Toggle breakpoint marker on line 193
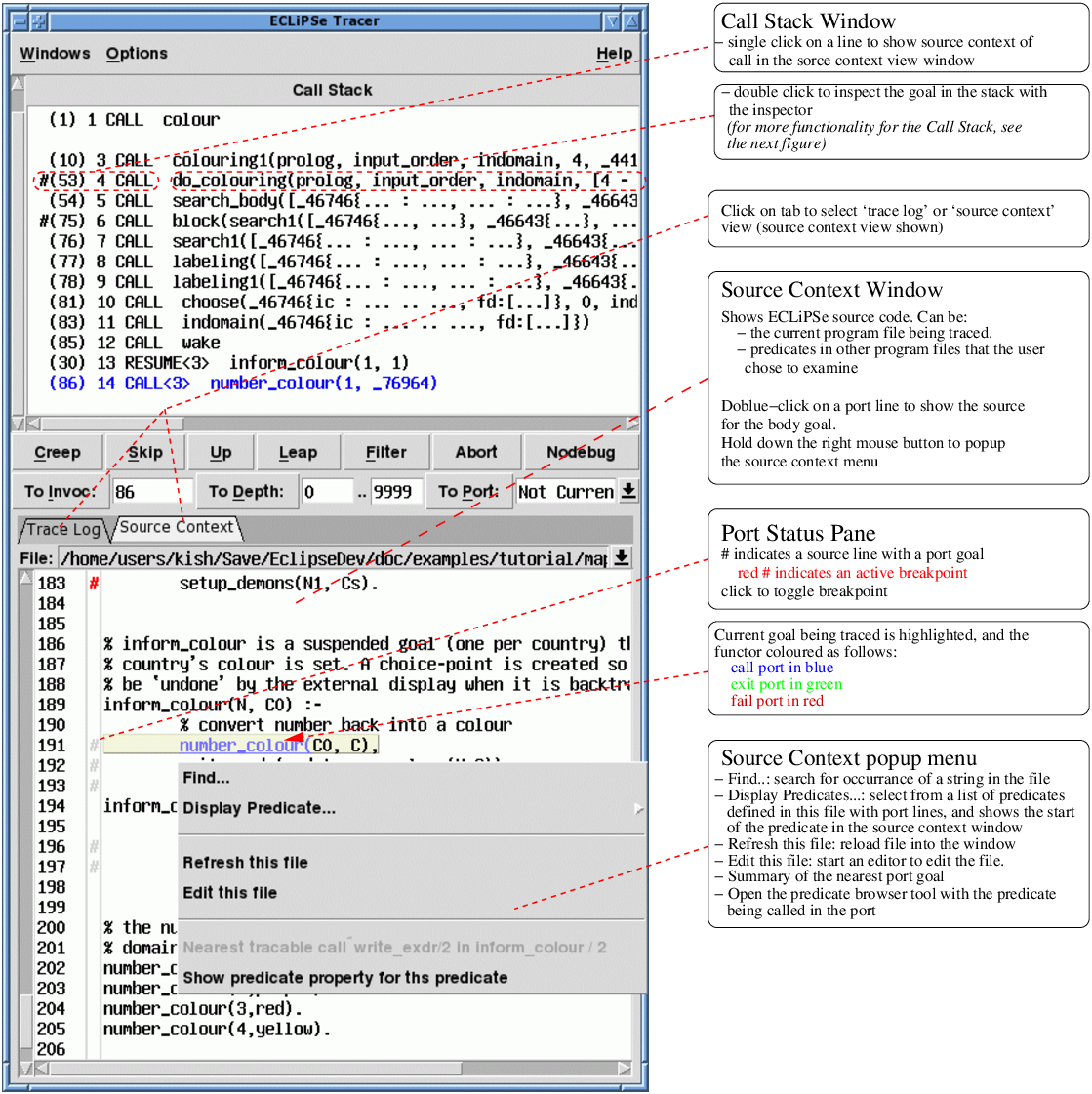The height and width of the screenshot is (1094, 1092). [94, 786]
